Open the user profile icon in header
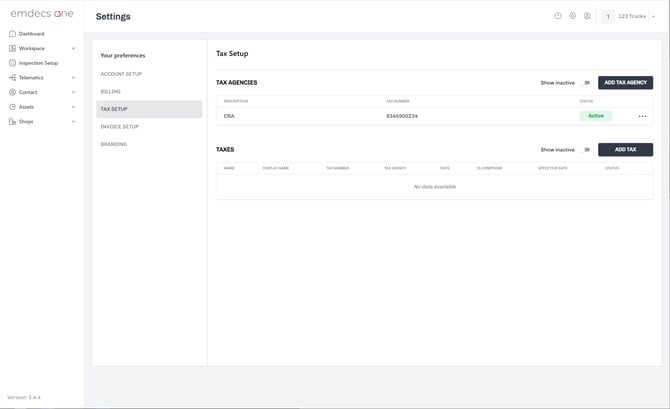The width and height of the screenshot is (670, 409). (587, 16)
